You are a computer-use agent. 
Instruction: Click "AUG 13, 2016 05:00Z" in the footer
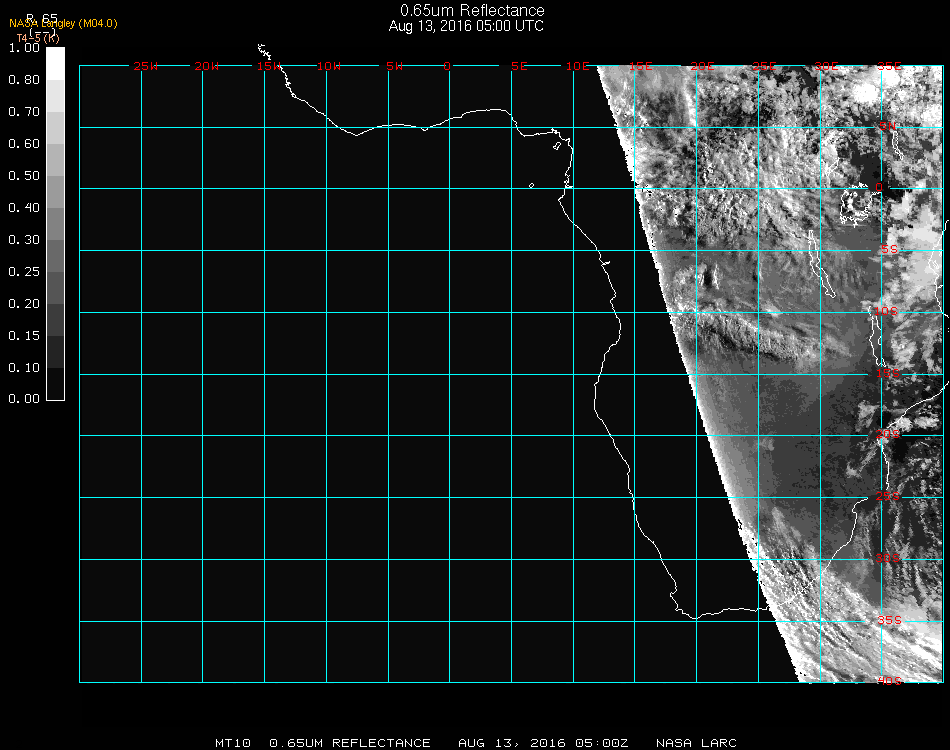pos(543,743)
